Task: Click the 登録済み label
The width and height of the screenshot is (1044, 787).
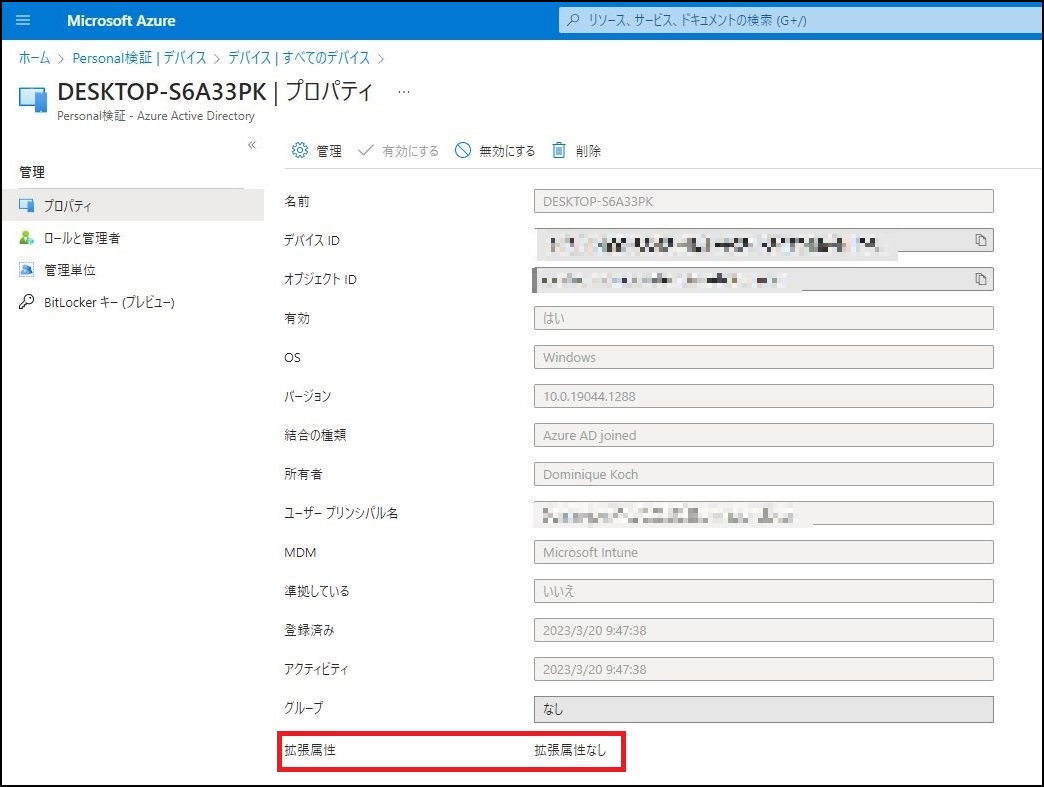Action: click(310, 630)
